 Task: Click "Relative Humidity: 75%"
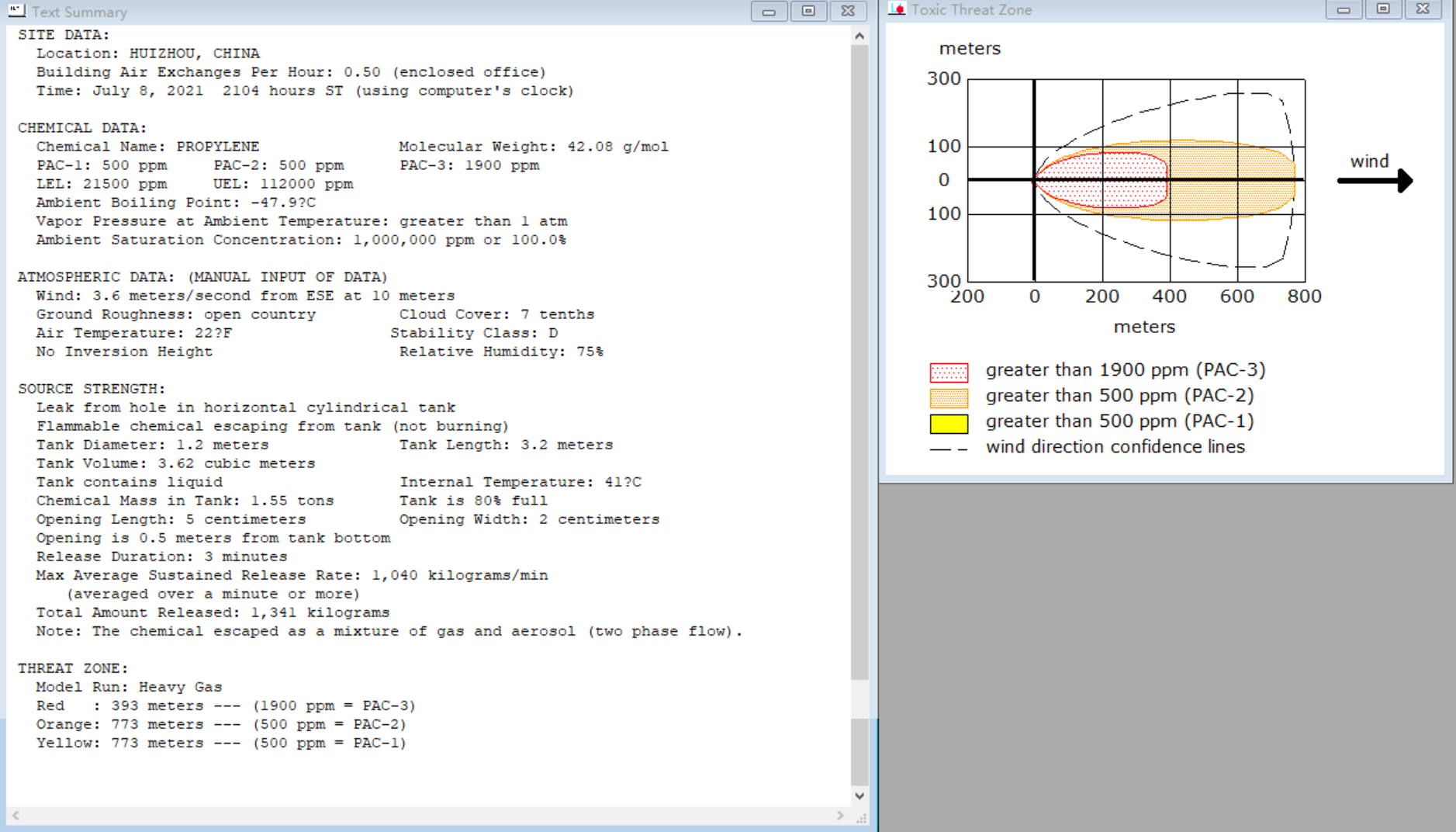[501, 352]
